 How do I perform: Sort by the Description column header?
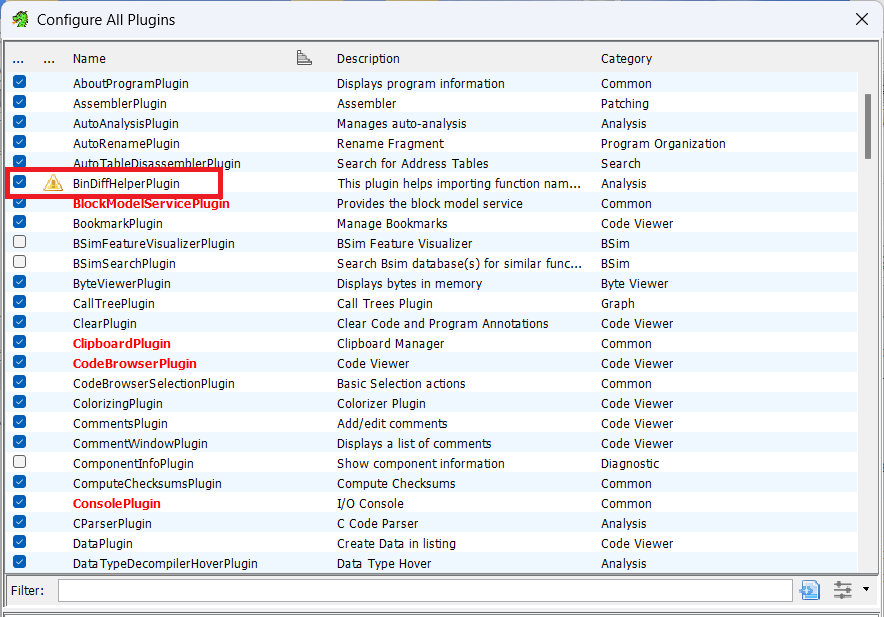(x=368, y=59)
